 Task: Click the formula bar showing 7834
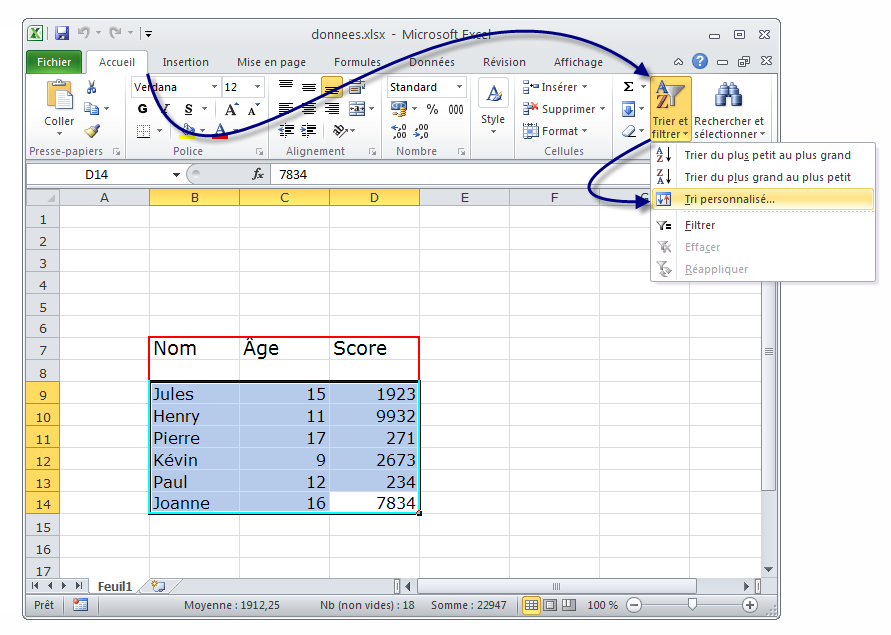(450, 174)
